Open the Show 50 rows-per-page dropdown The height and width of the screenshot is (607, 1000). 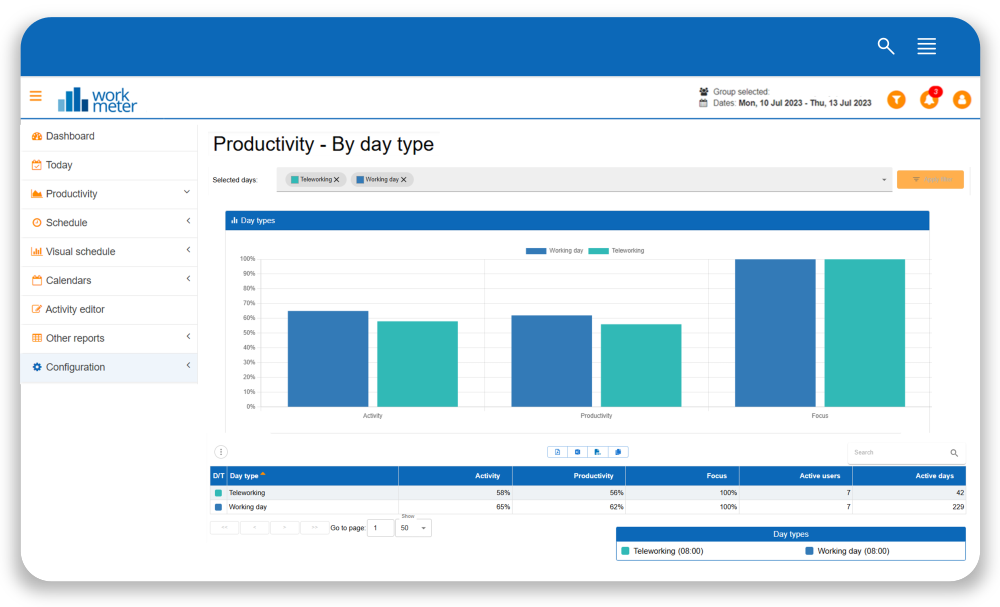click(x=413, y=528)
